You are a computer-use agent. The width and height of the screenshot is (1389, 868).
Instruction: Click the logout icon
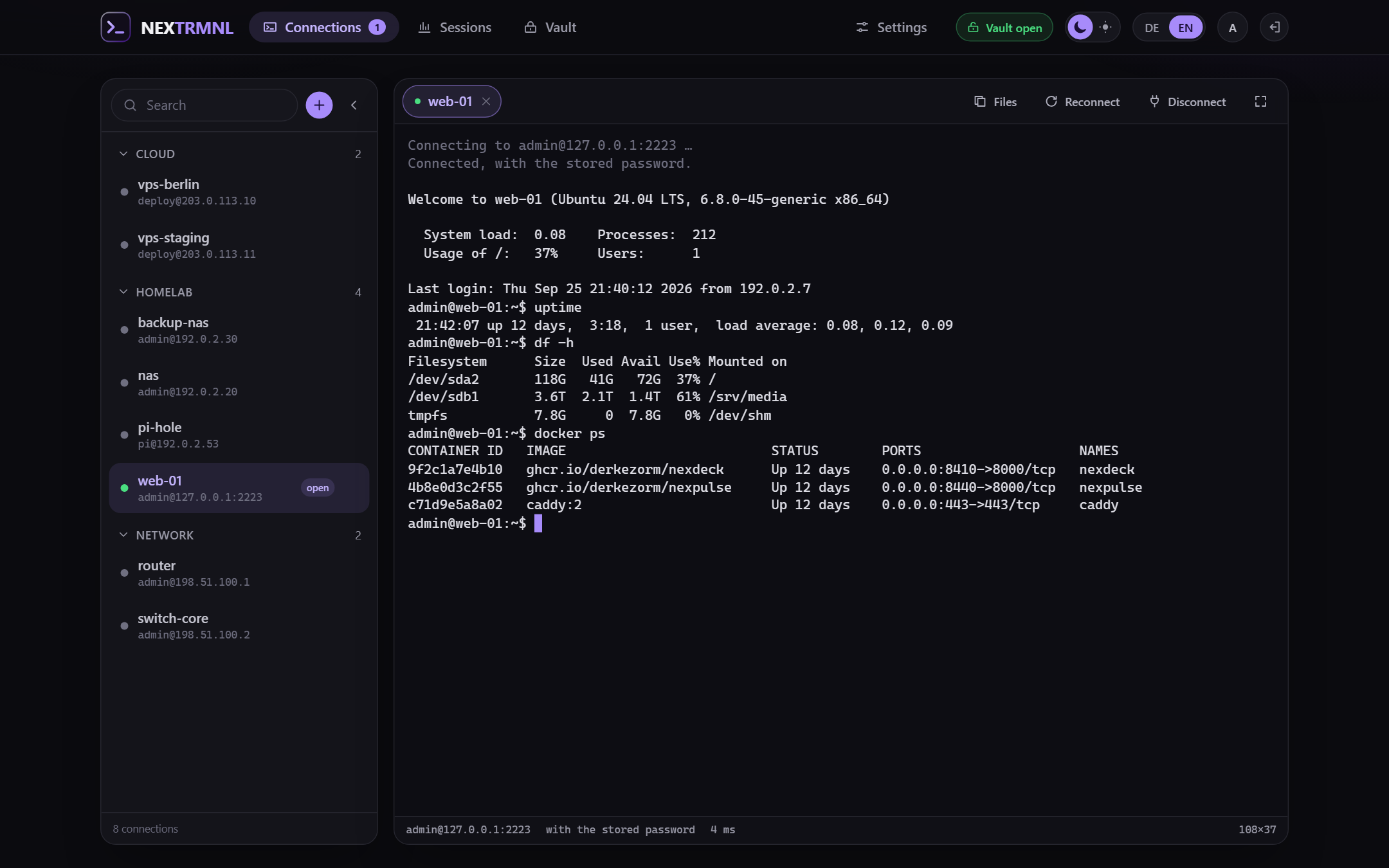(1274, 28)
